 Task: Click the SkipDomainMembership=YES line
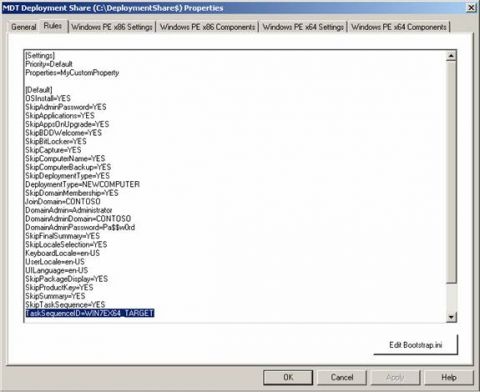coord(72,193)
